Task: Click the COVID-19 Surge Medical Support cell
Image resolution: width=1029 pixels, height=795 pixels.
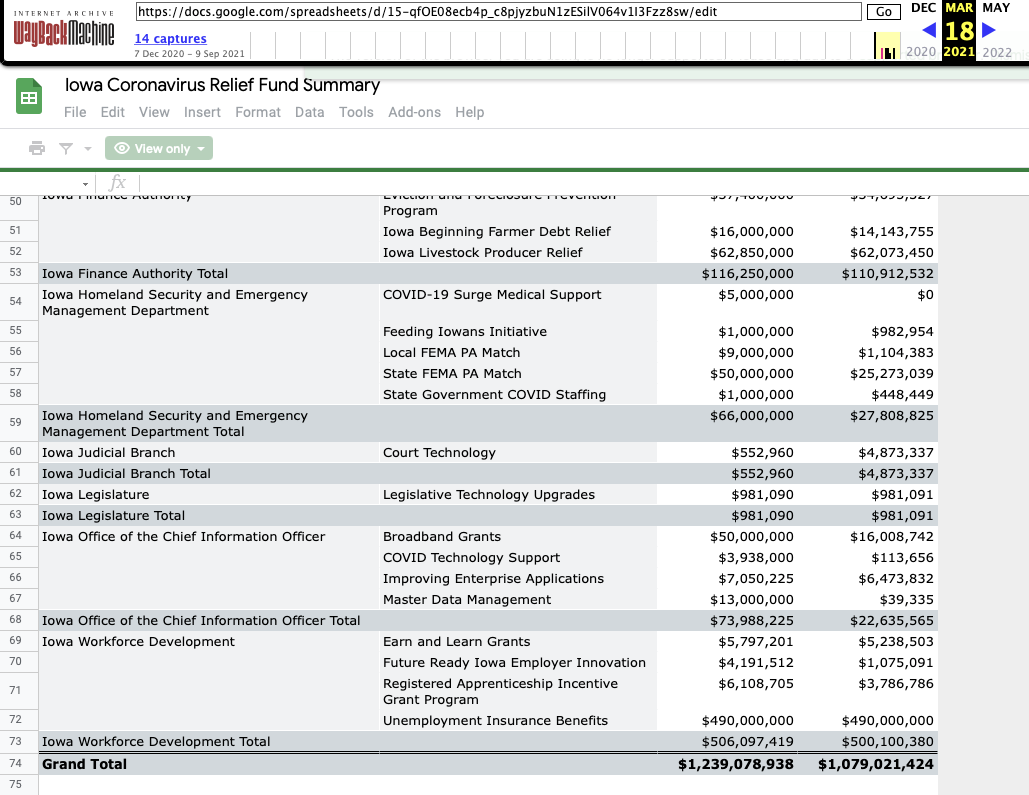Action: (518, 302)
